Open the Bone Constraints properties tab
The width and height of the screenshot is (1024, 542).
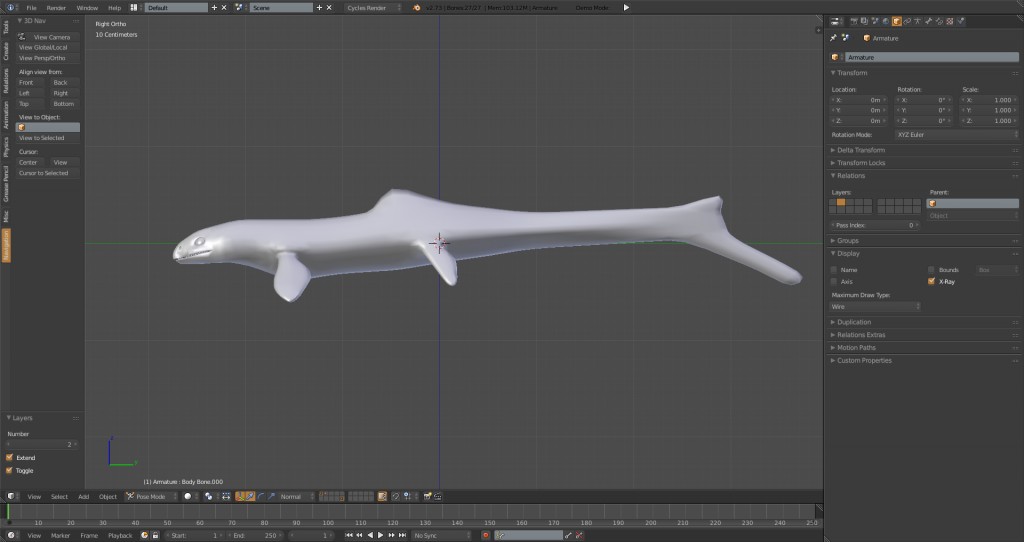click(939, 21)
